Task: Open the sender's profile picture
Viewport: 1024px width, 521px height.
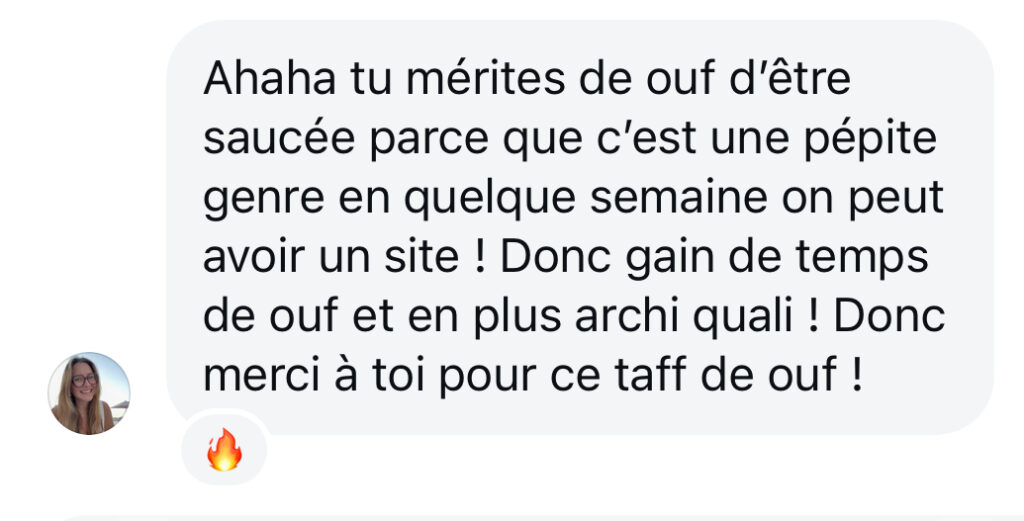Action: [x=89, y=393]
